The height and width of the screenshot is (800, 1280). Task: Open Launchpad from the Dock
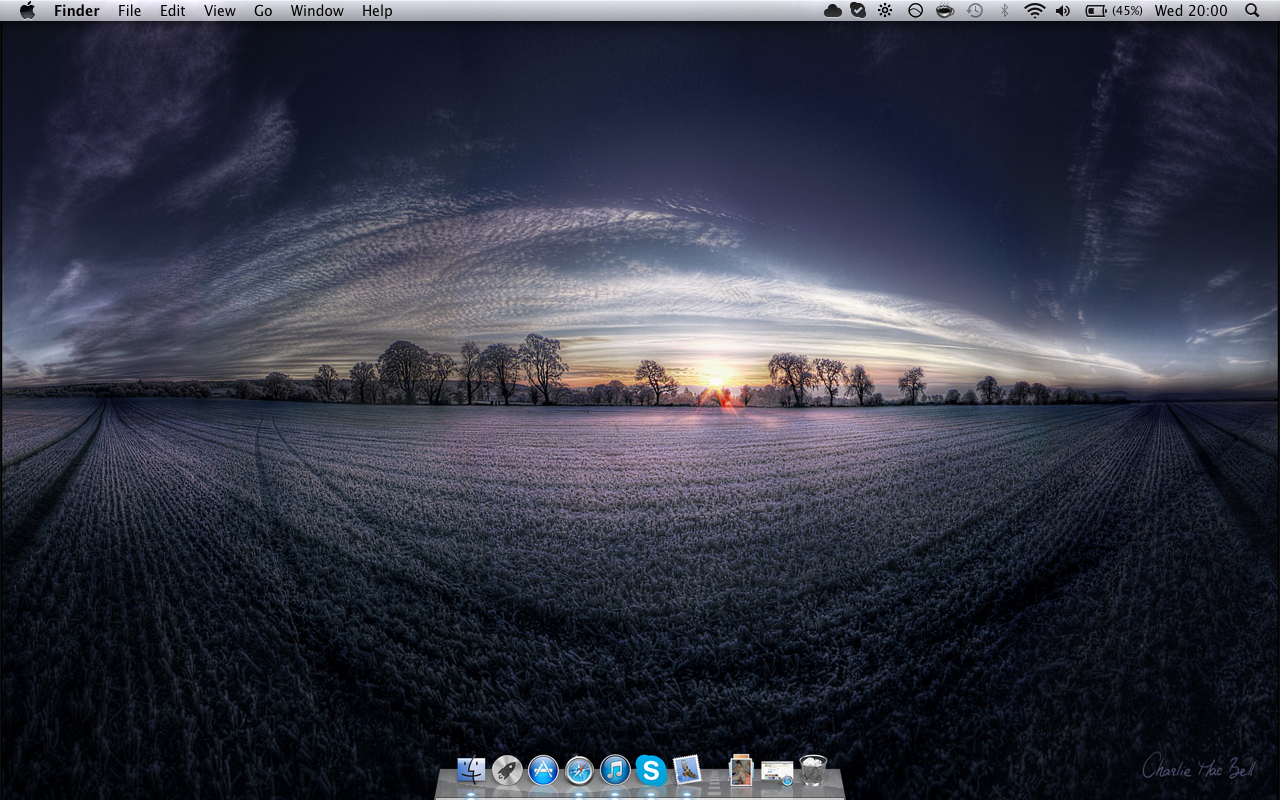point(507,770)
